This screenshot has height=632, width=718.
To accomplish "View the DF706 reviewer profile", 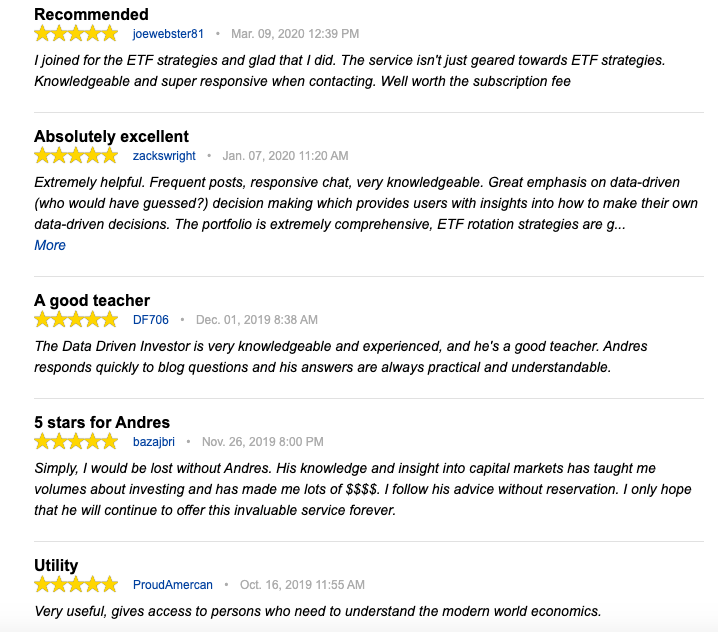I will (151, 320).
